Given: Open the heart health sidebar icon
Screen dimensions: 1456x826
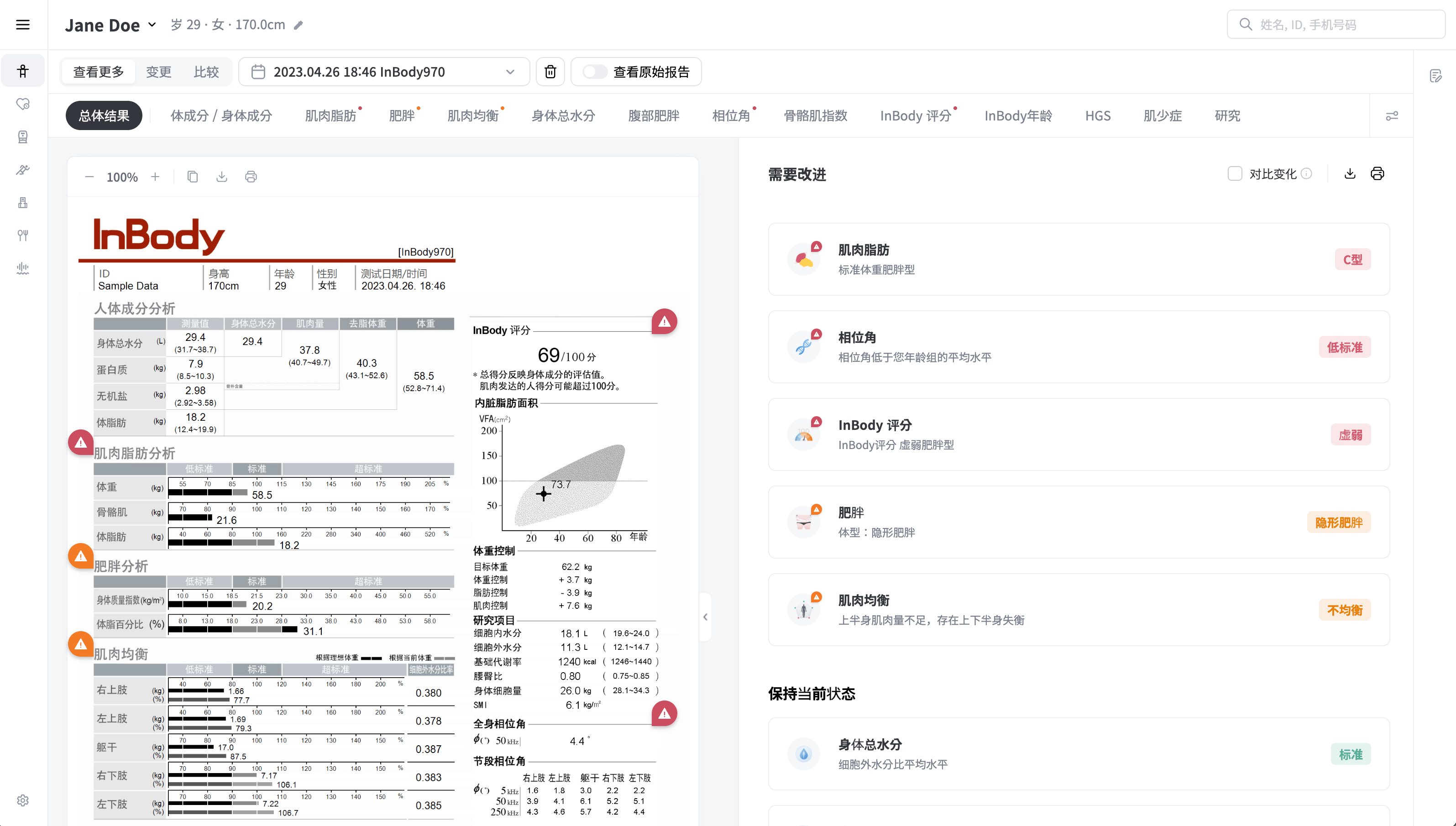Looking at the screenshot, I should tap(23, 104).
